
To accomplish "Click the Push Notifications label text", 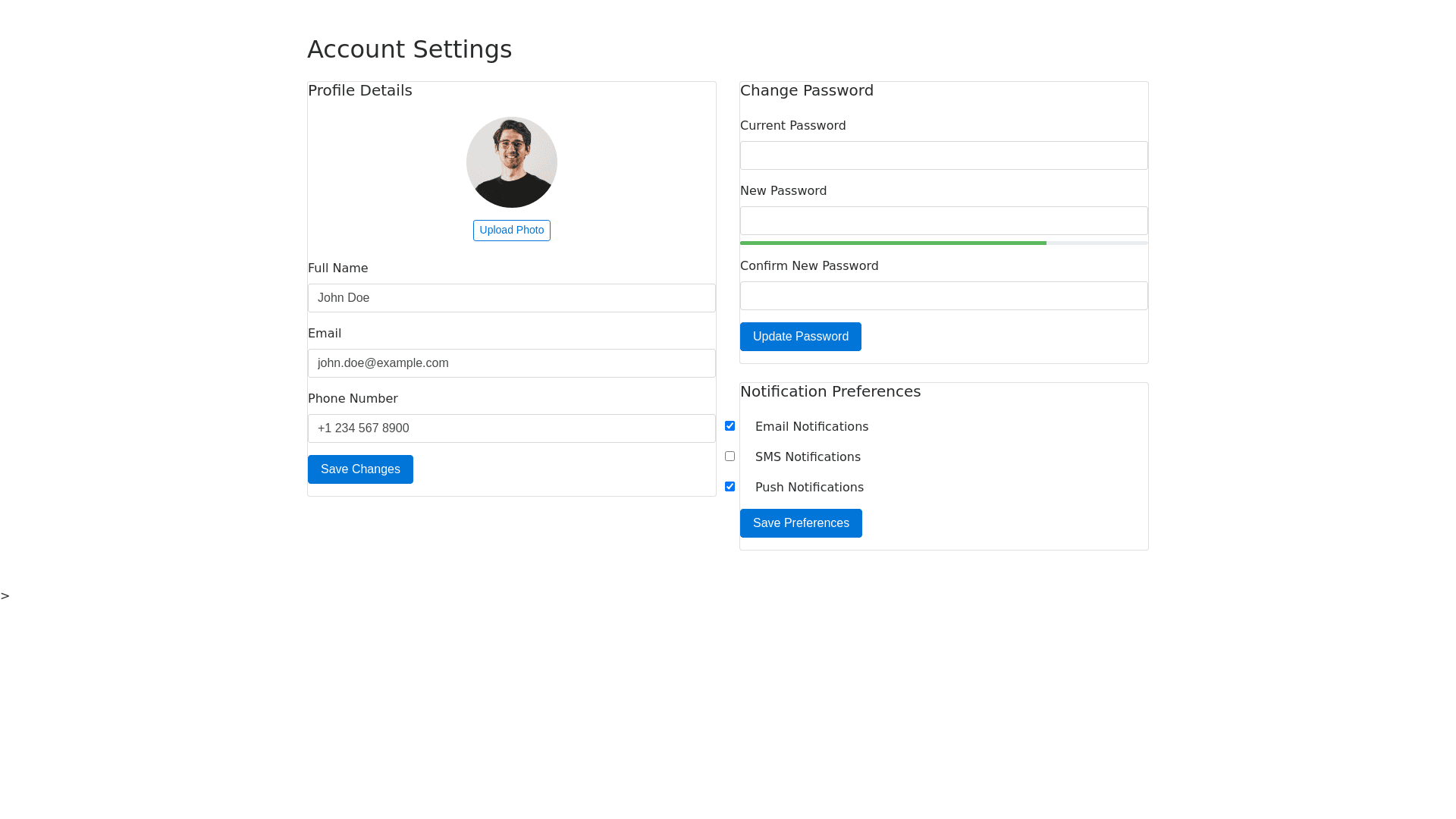I will coord(808,488).
